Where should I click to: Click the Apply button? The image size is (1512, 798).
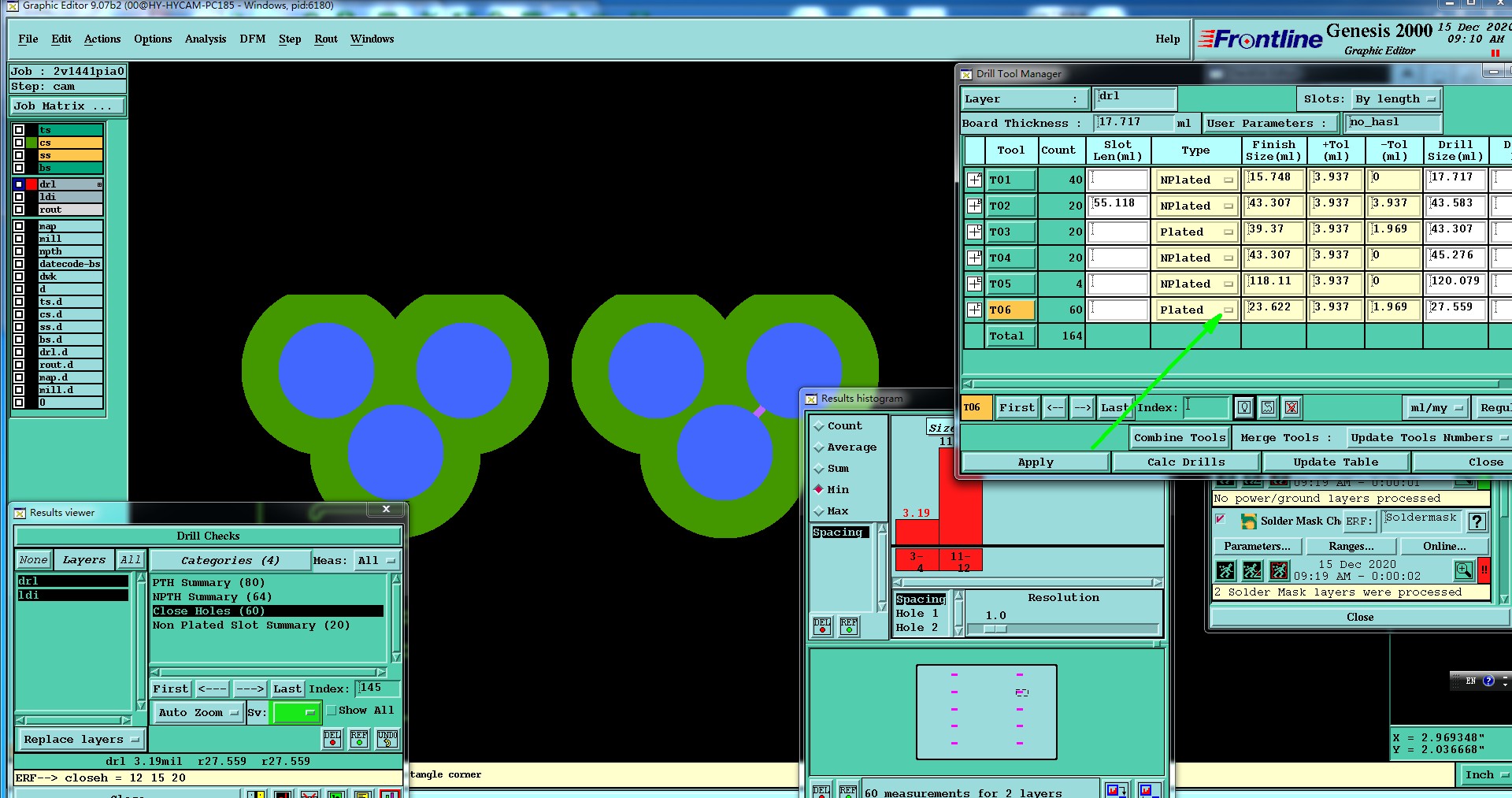1036,462
